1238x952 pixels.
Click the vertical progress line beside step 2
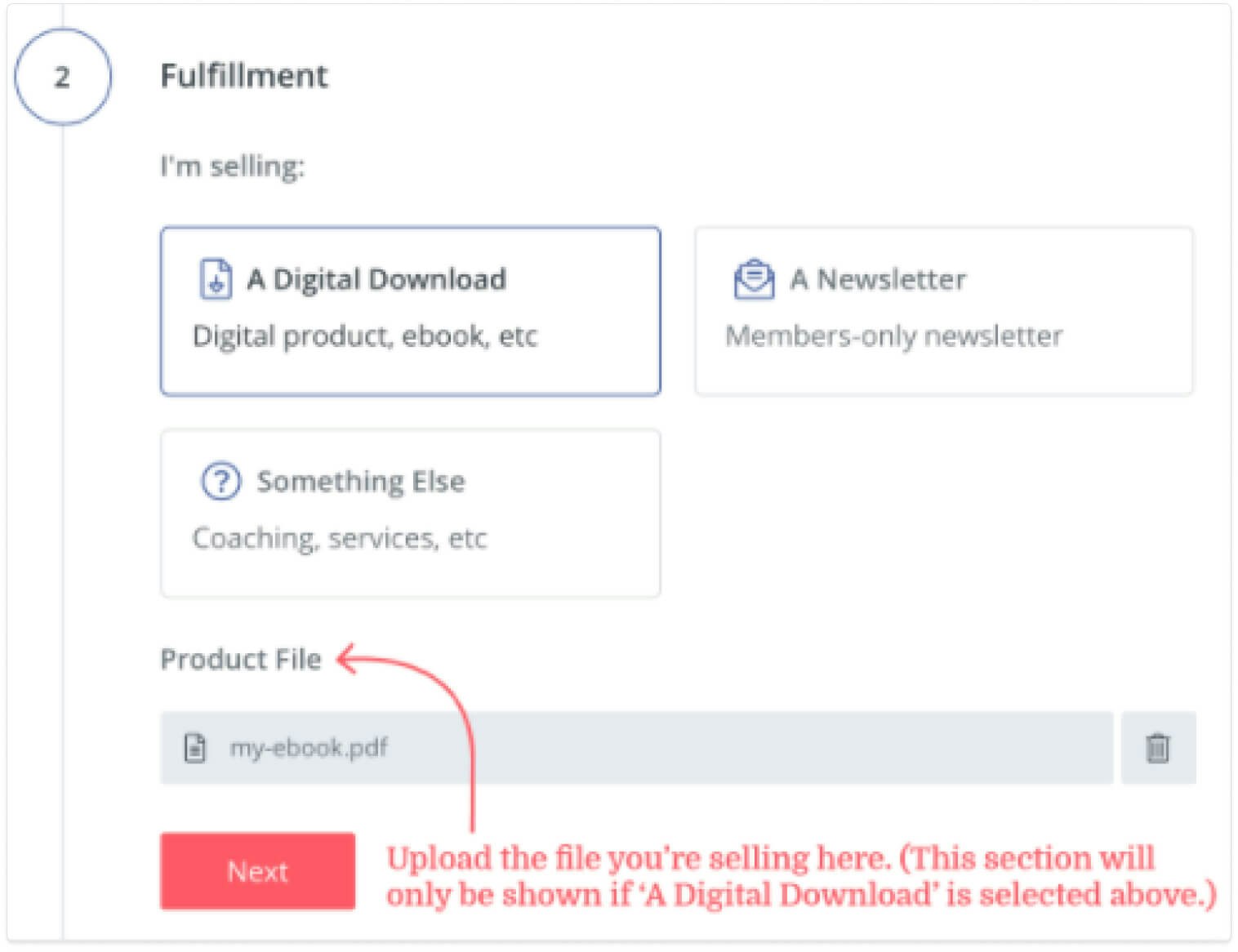[64, 490]
